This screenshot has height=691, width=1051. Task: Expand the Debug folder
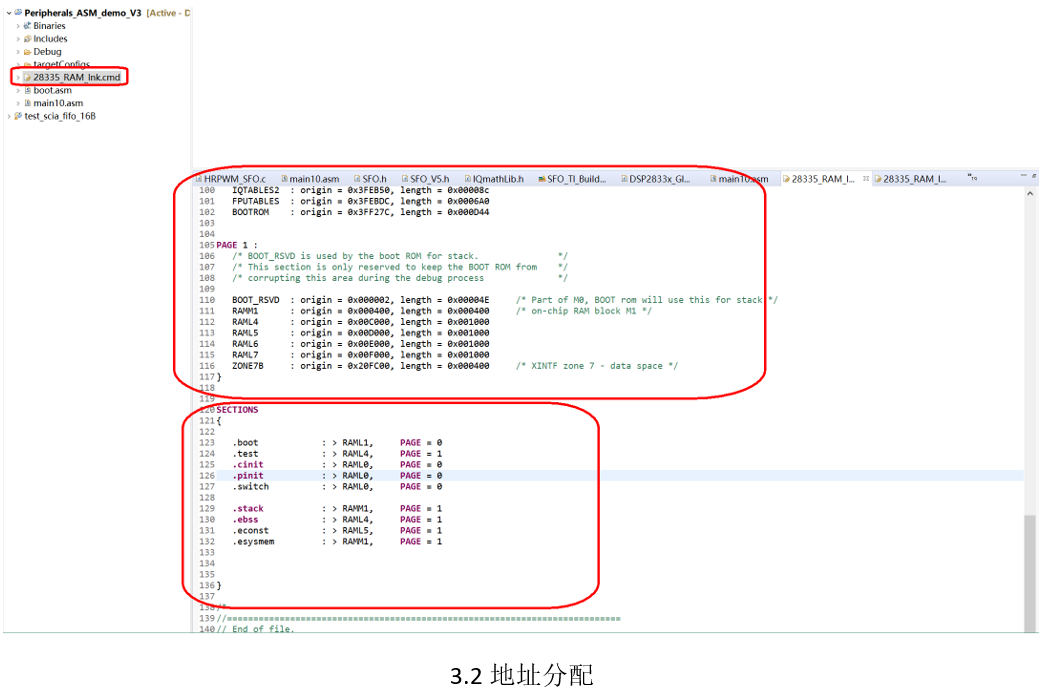[x=18, y=52]
